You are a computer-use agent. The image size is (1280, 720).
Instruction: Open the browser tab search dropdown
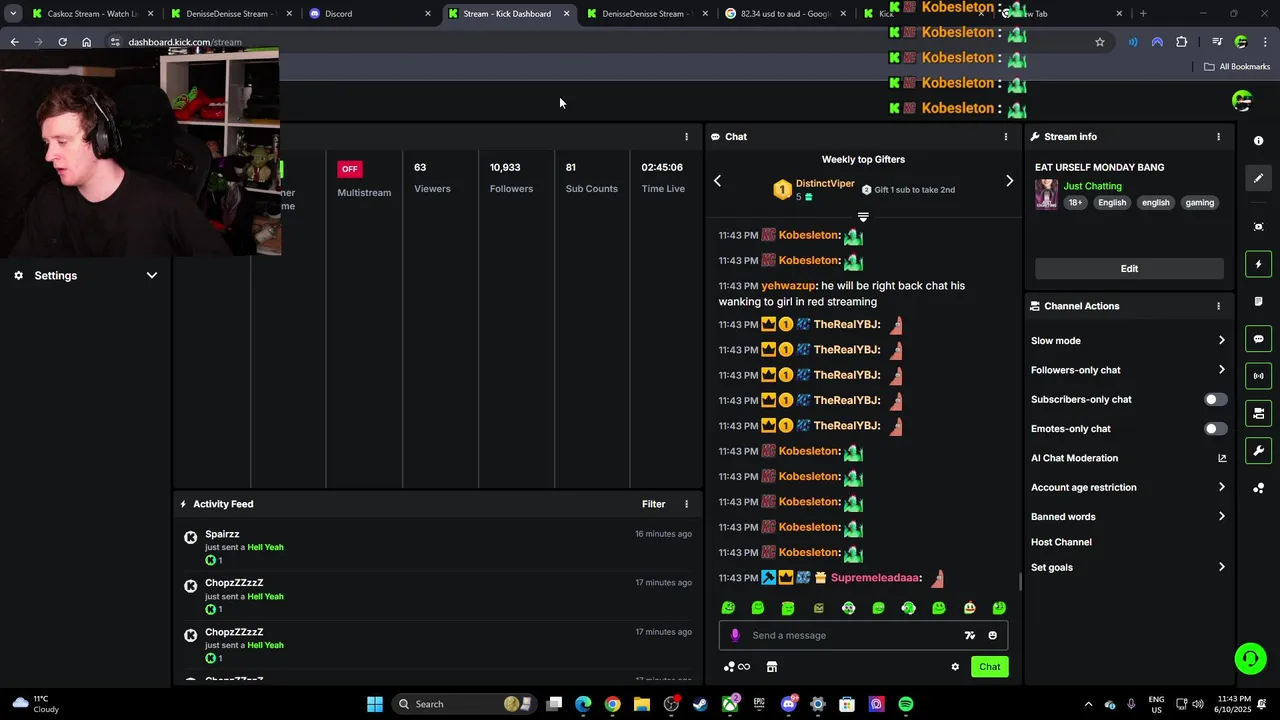13,14
